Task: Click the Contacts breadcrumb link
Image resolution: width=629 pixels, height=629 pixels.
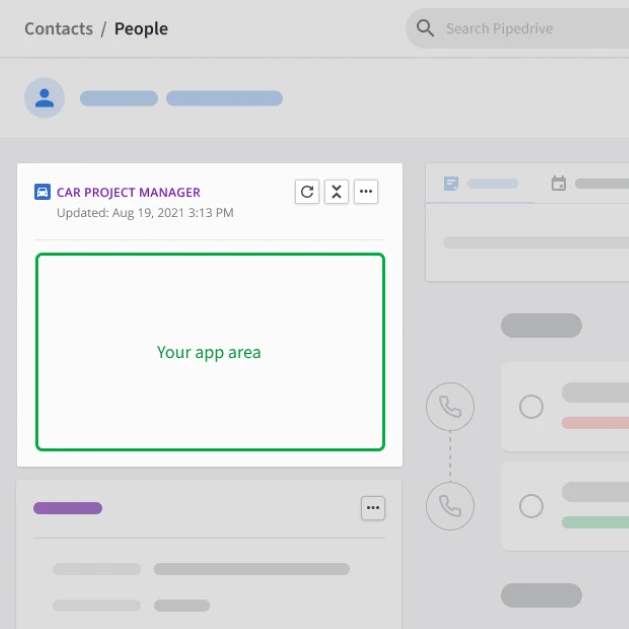Action: [59, 29]
